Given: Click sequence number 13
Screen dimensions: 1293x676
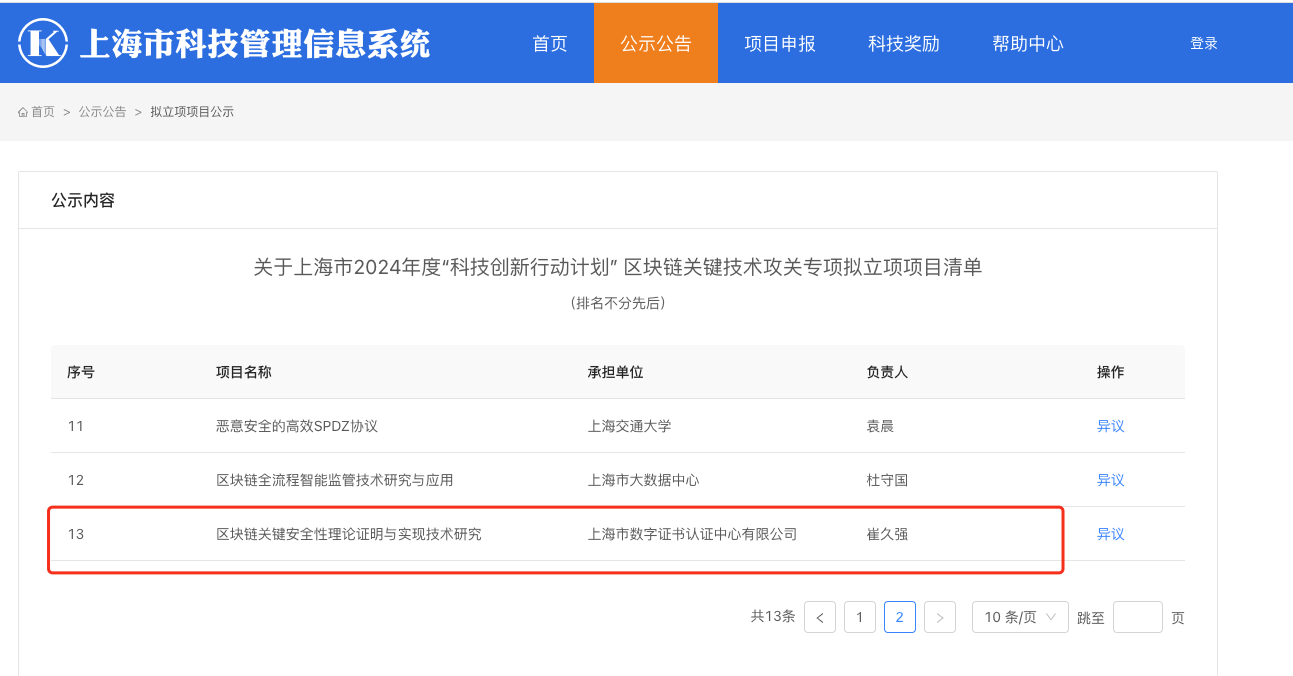Looking at the screenshot, I should click(76, 534).
